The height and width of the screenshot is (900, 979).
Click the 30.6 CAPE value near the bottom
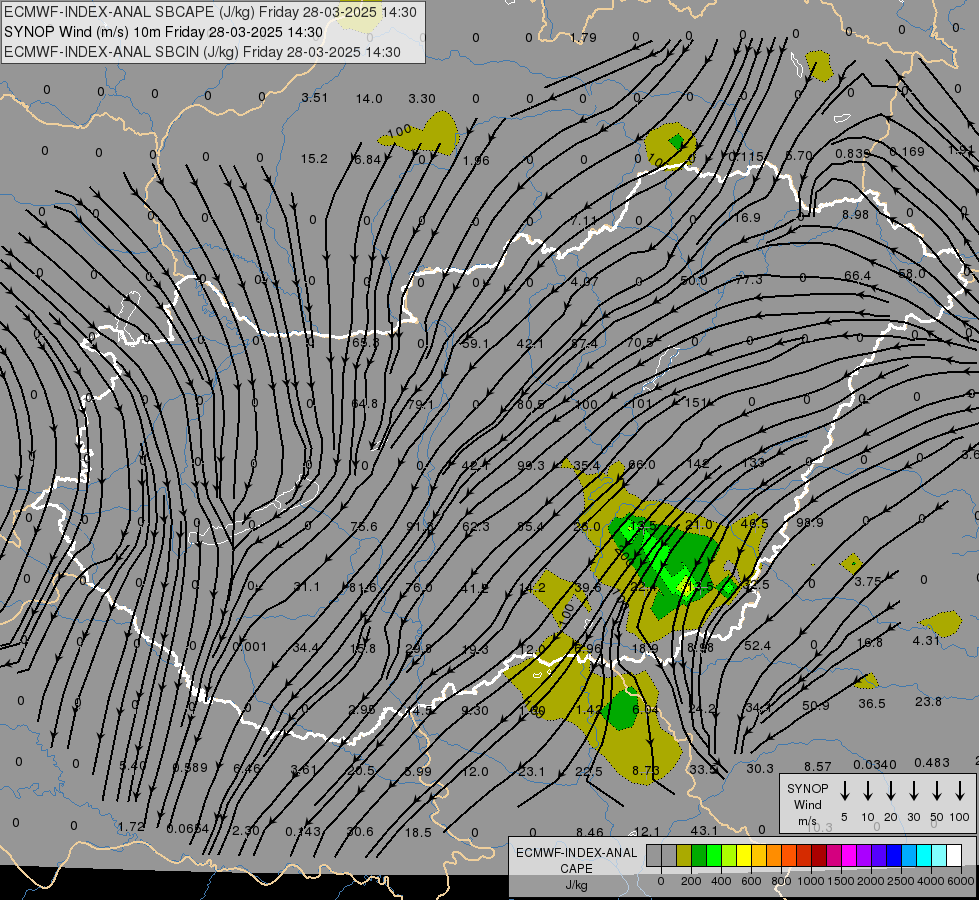360,831
